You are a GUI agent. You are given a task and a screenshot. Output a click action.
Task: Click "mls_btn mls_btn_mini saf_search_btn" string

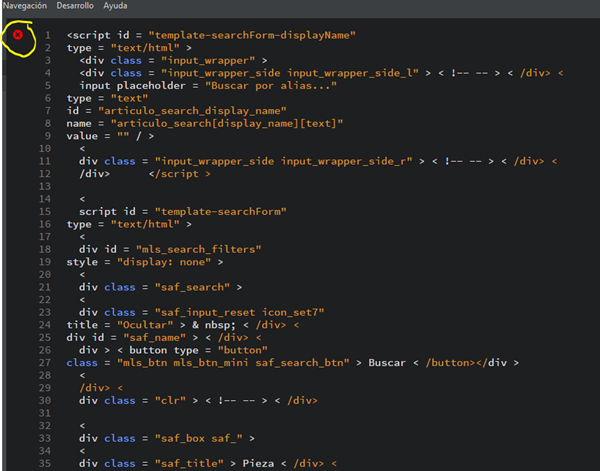[233, 363]
